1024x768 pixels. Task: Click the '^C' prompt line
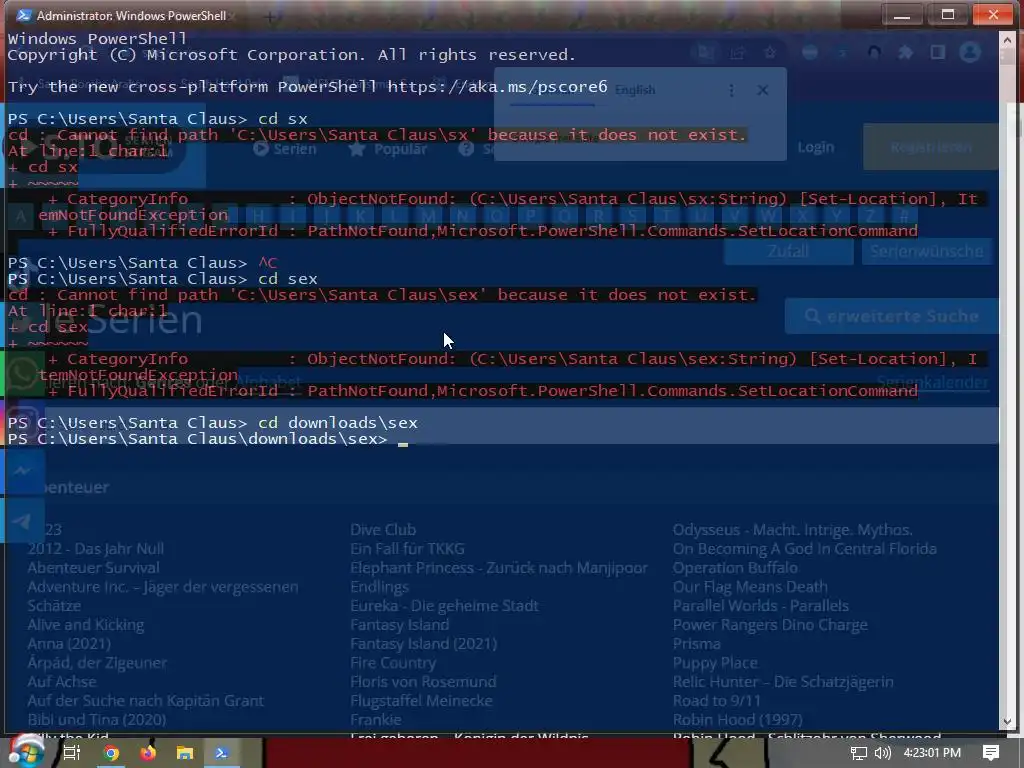(142, 263)
